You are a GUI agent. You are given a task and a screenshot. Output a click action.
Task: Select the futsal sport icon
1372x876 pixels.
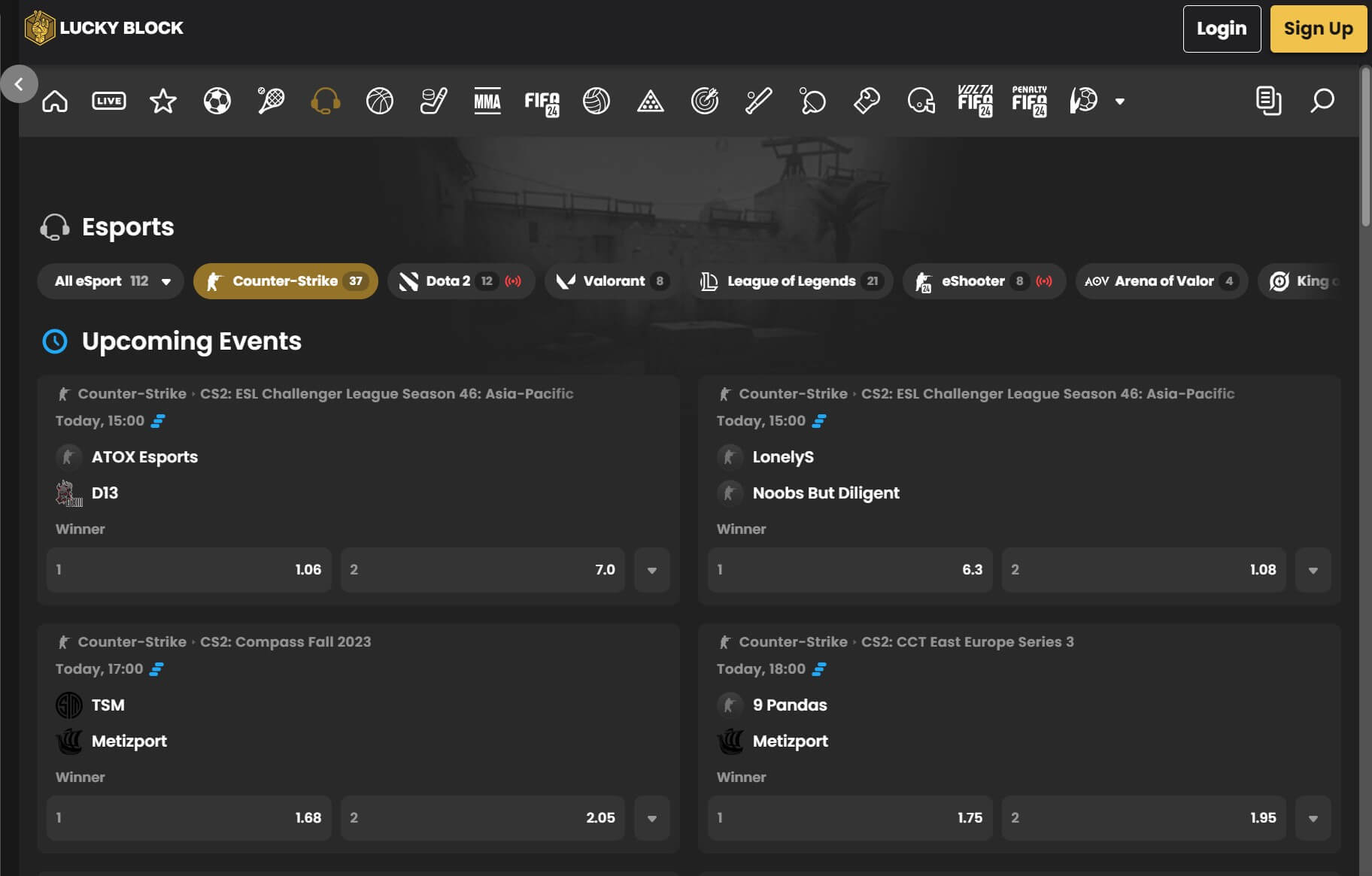click(1084, 101)
